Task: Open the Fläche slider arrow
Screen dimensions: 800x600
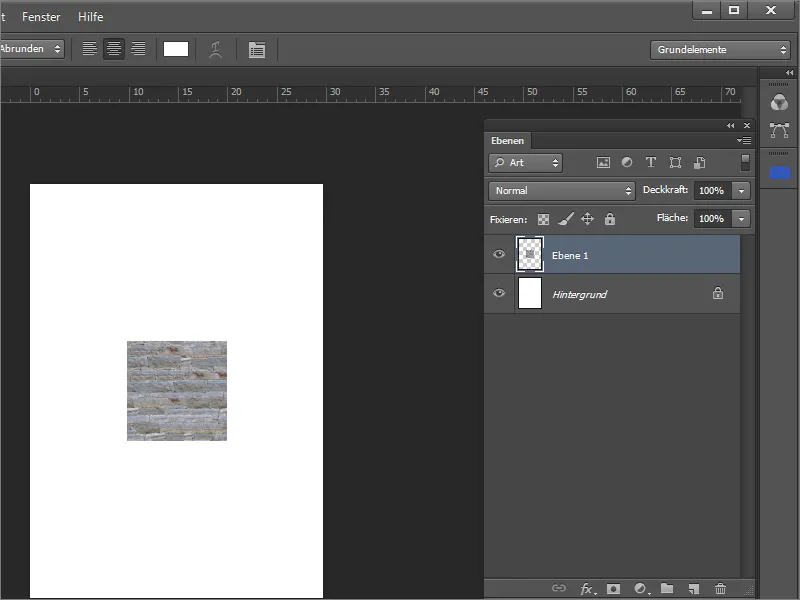Action: pos(741,219)
